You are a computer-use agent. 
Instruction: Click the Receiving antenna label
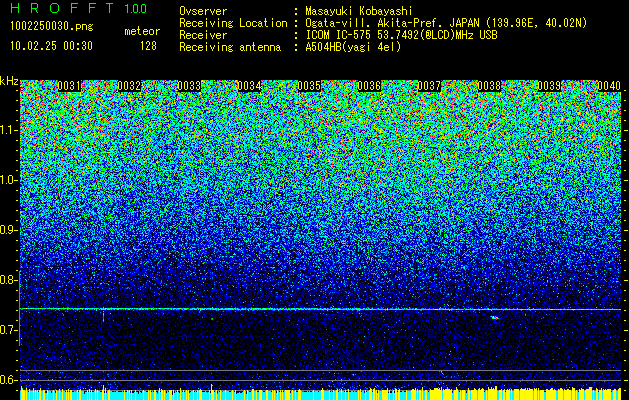230,47
